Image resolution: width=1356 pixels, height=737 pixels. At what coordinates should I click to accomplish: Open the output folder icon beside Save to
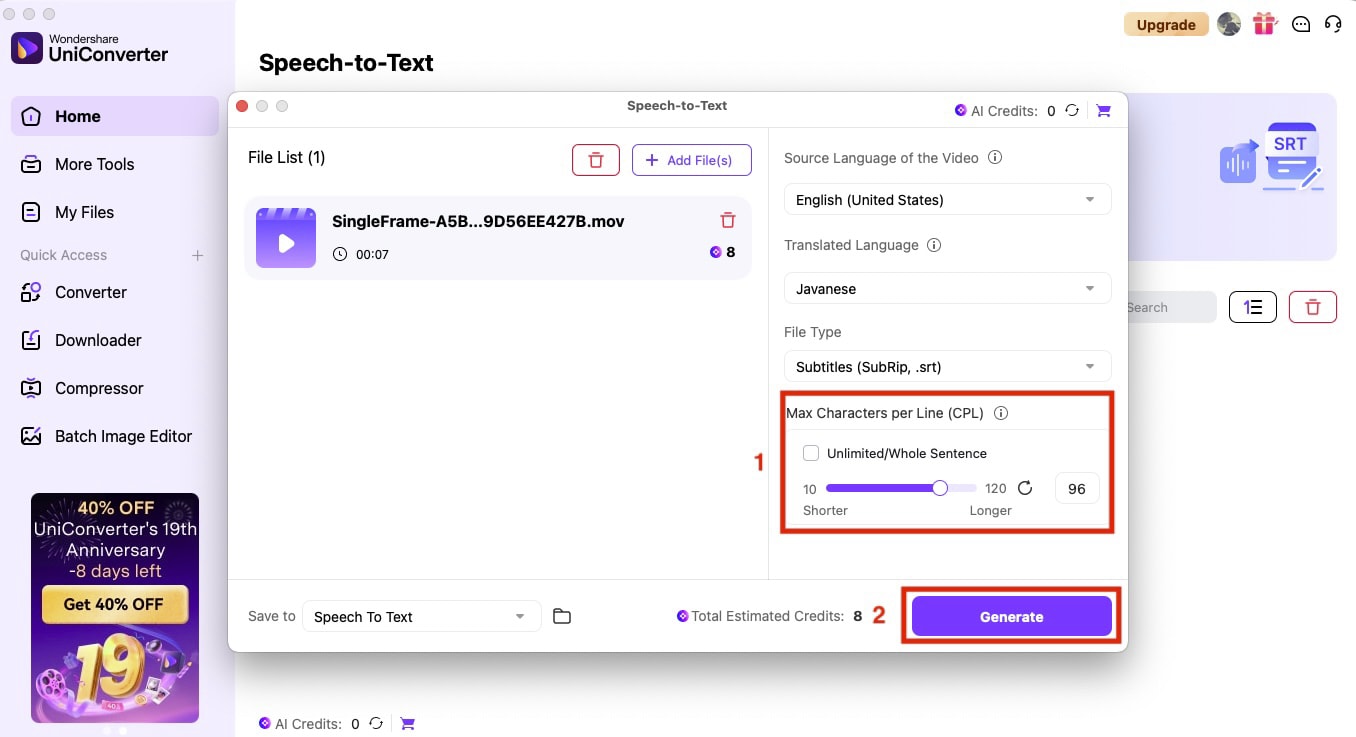(x=562, y=616)
